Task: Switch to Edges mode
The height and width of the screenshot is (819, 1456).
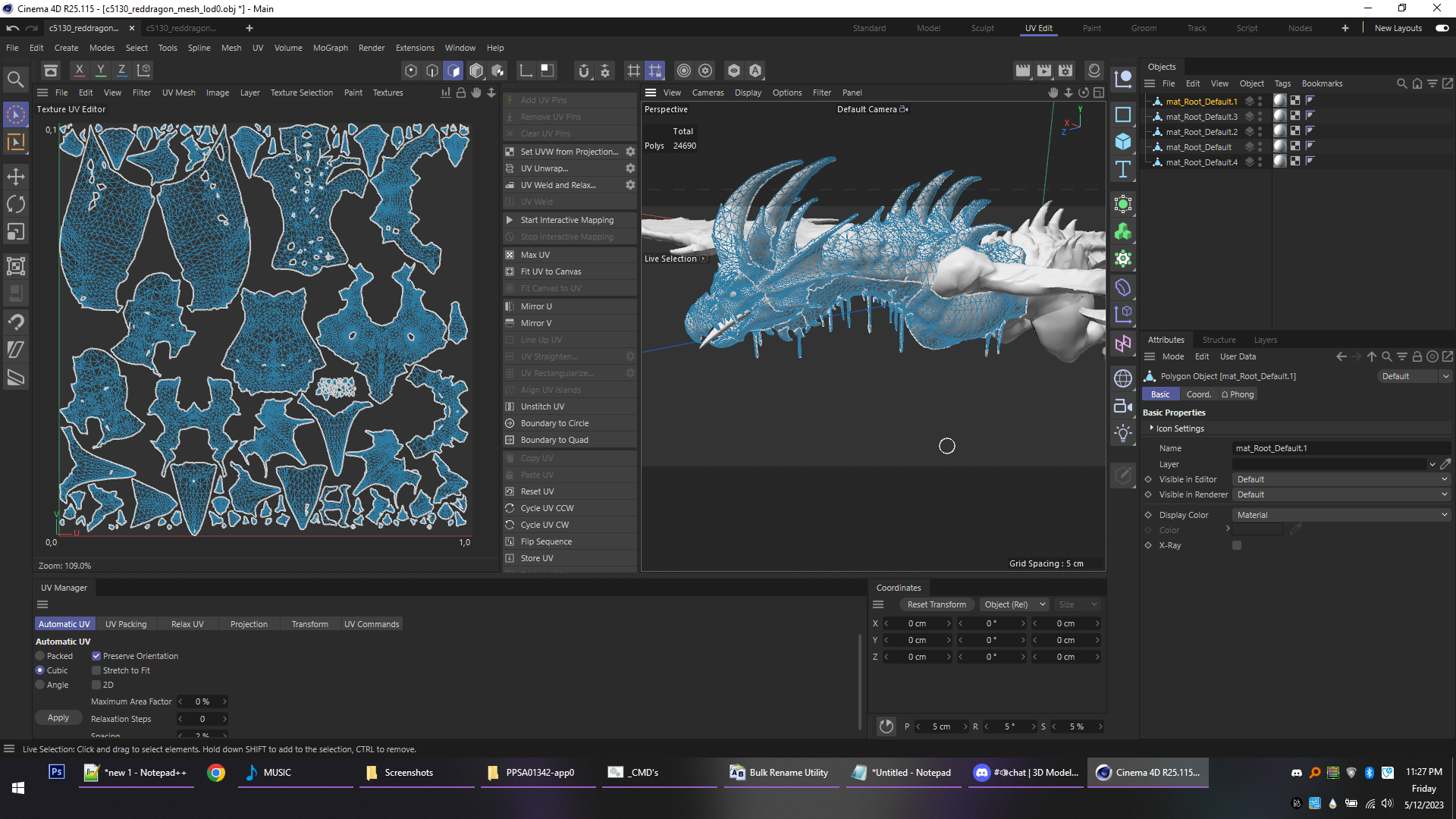Action: (x=432, y=71)
